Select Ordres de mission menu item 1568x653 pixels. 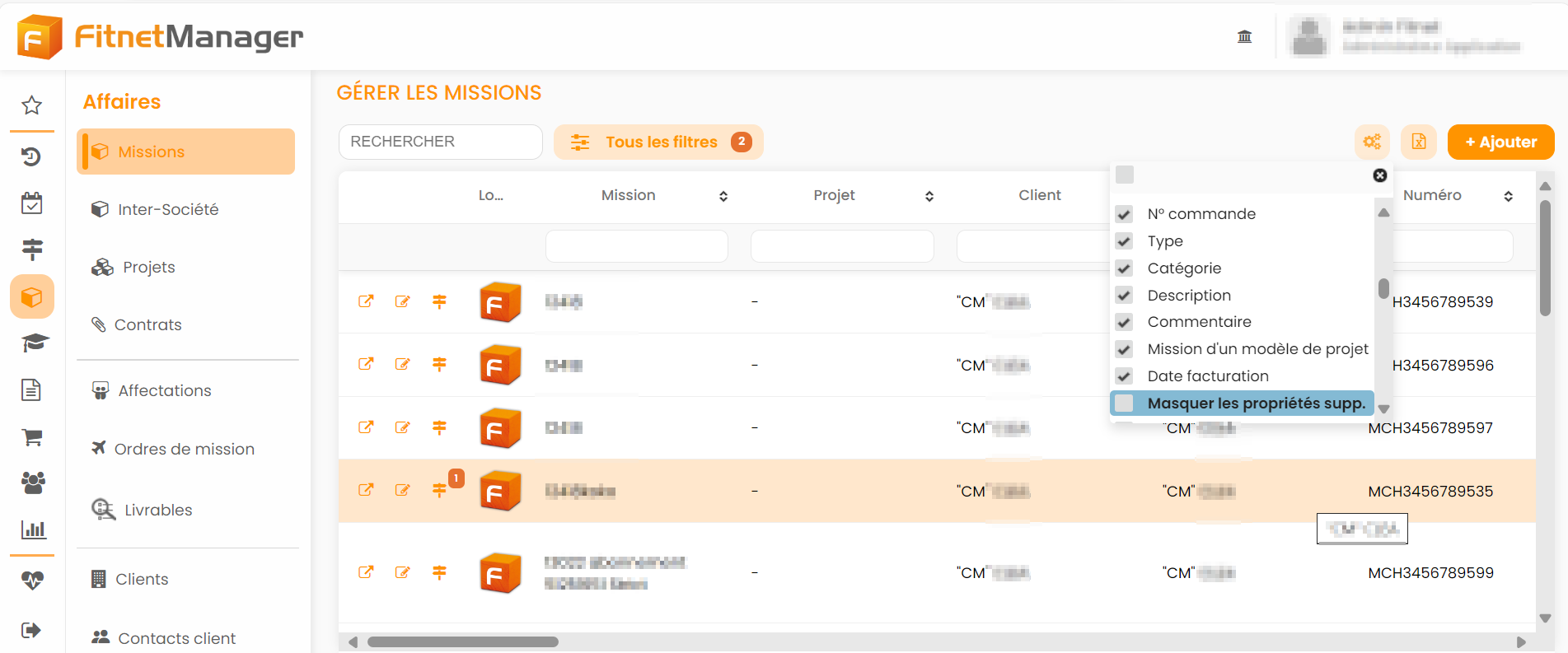(184, 449)
